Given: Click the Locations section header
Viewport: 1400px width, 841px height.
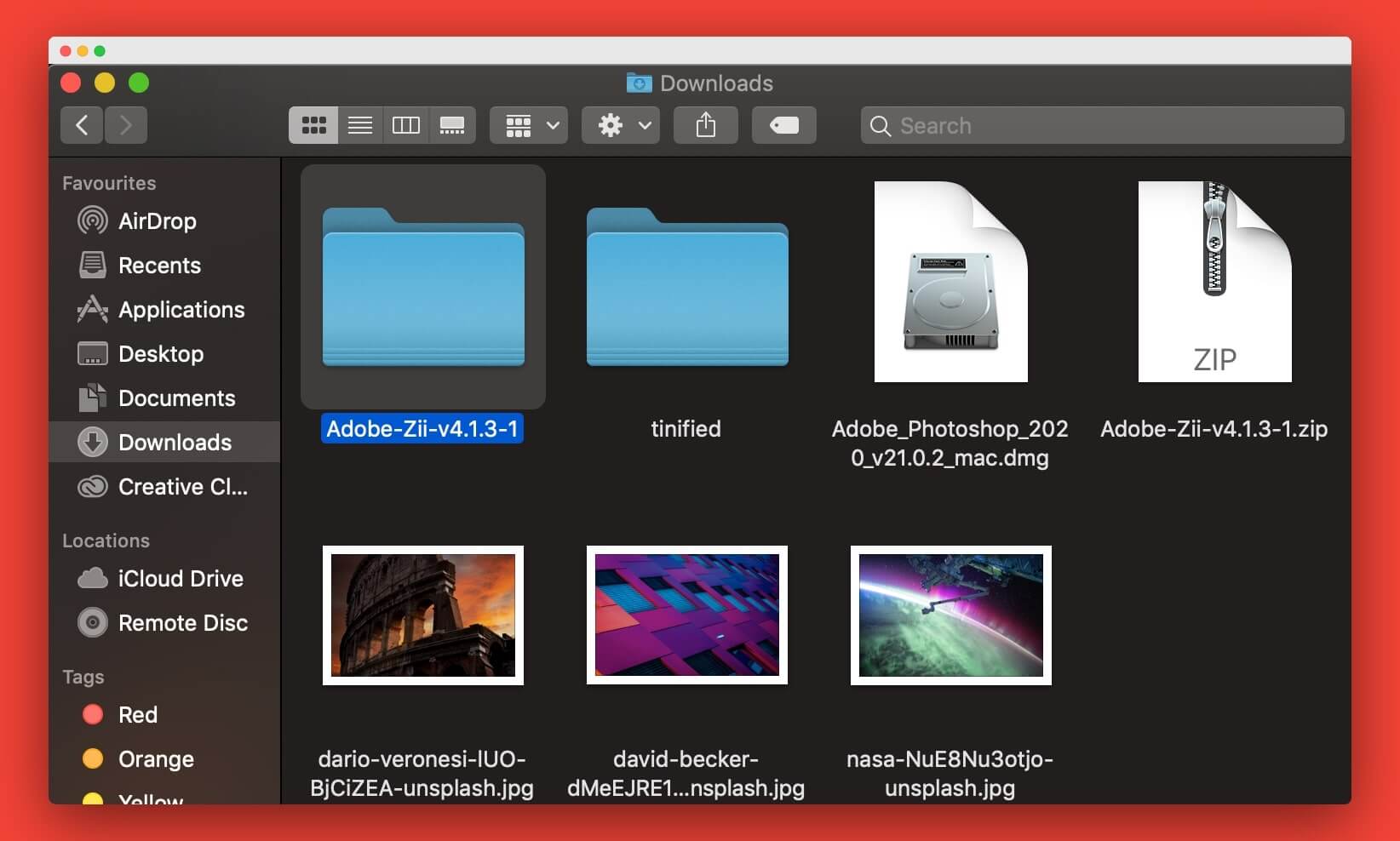Looking at the screenshot, I should pyautogui.click(x=106, y=541).
